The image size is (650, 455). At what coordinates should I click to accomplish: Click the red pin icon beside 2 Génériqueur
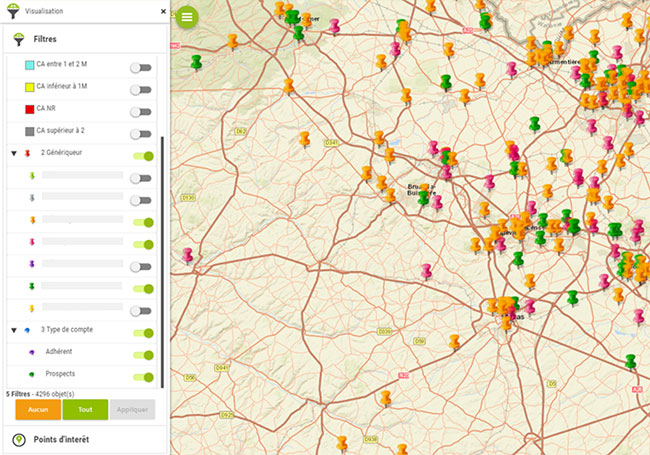pos(28,154)
